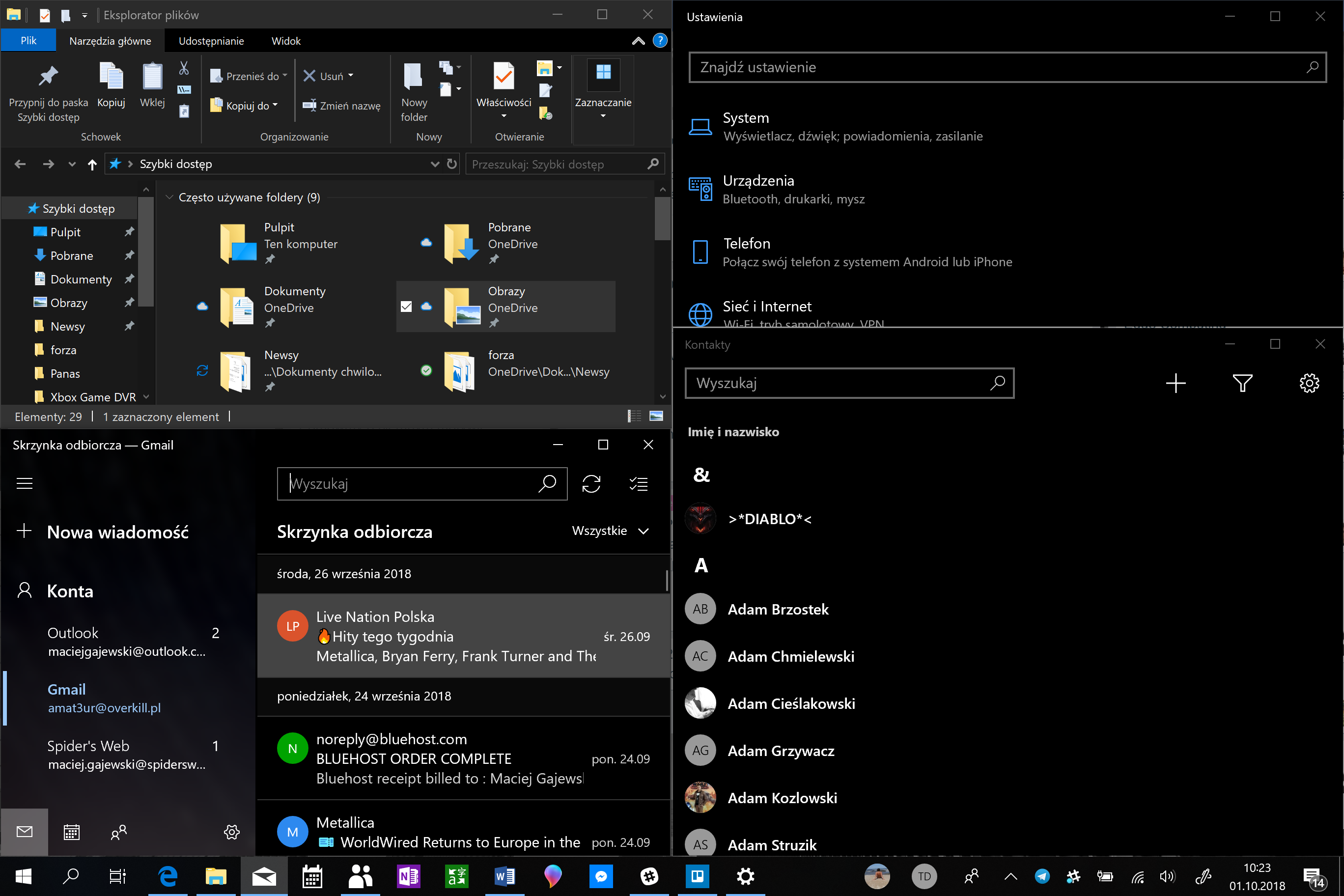Screen dimensions: 1344x896
Task: Open Messenger from taskbar
Action: (601, 876)
